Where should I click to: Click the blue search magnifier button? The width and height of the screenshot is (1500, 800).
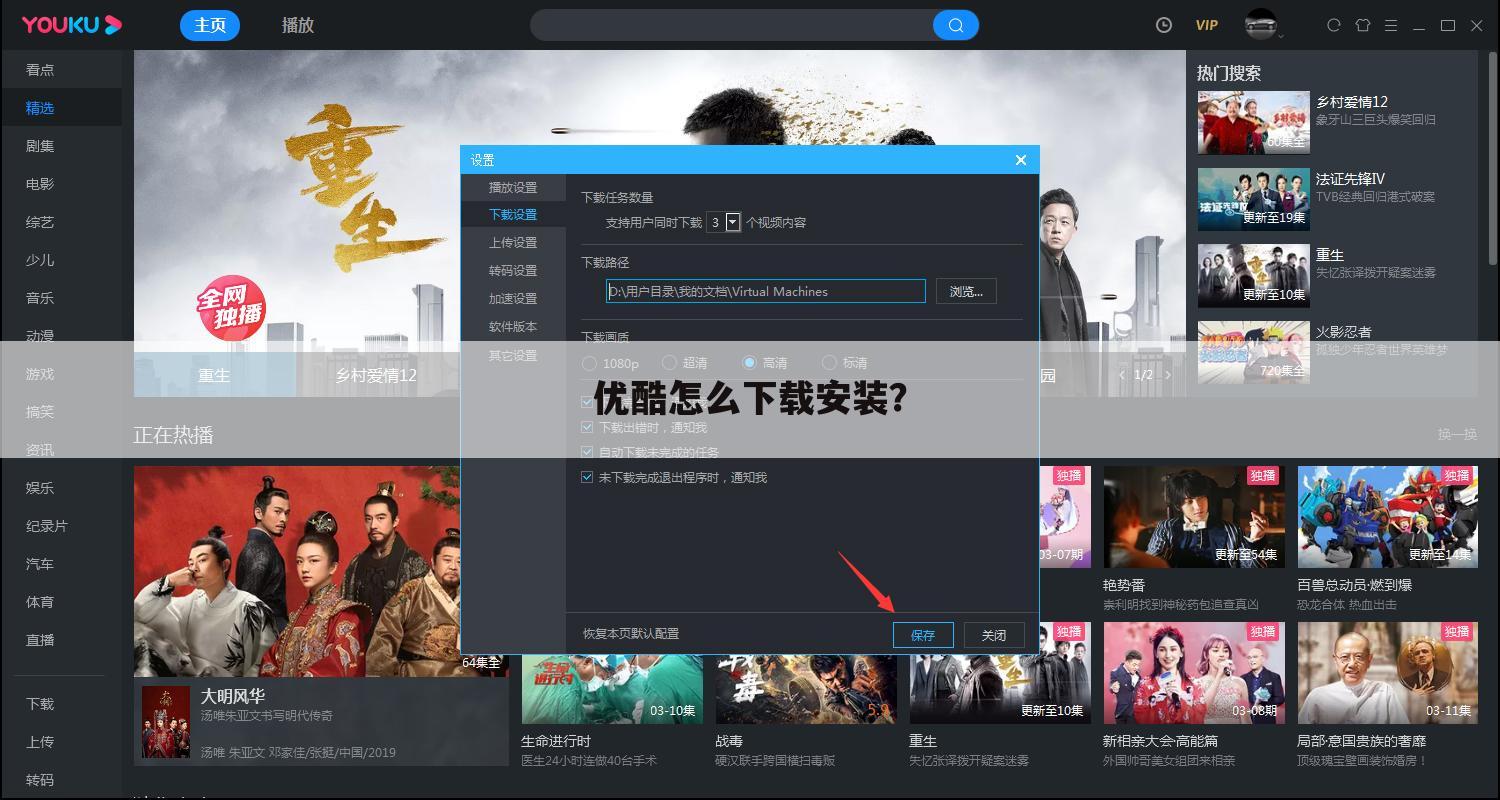(x=956, y=25)
